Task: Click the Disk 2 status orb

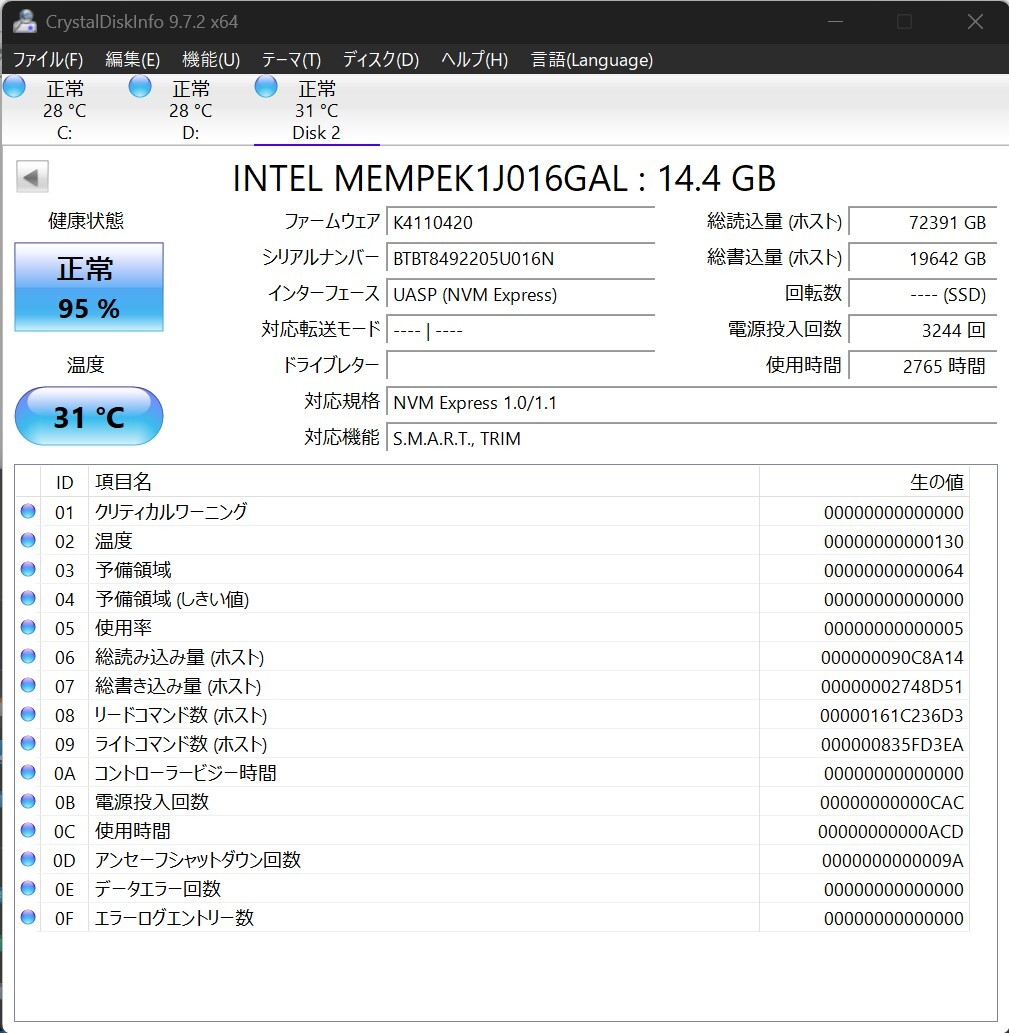Action: coord(266,87)
